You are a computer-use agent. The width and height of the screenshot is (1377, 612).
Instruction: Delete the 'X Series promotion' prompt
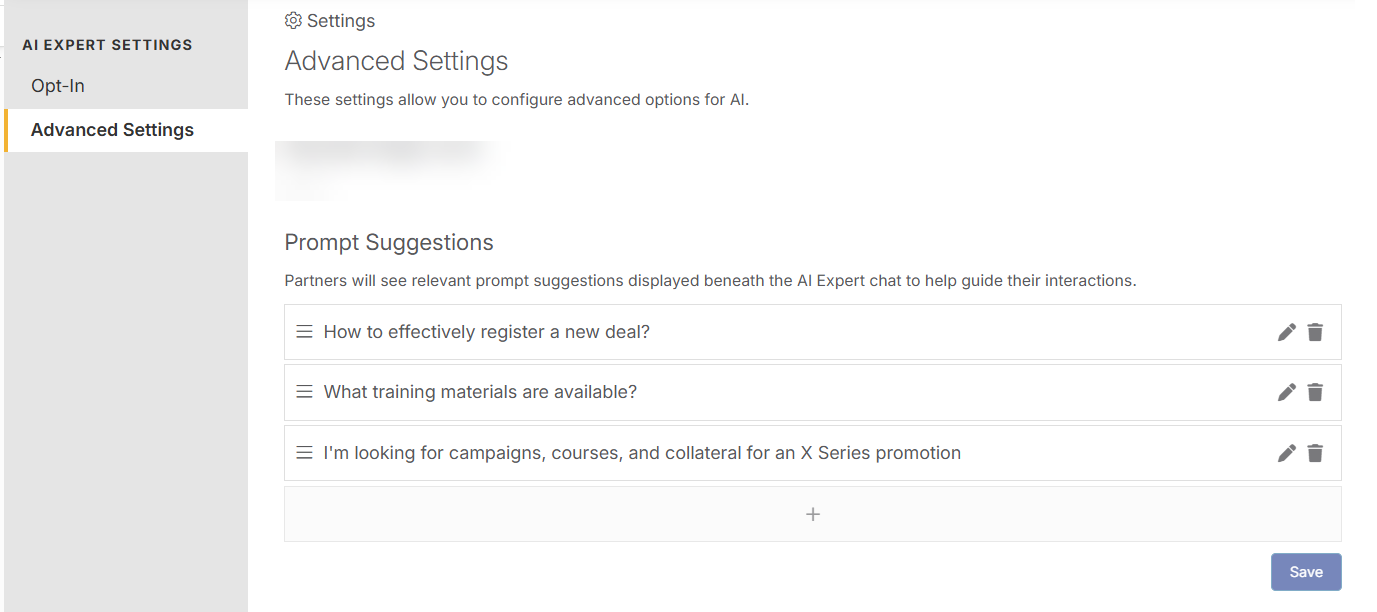click(1315, 453)
